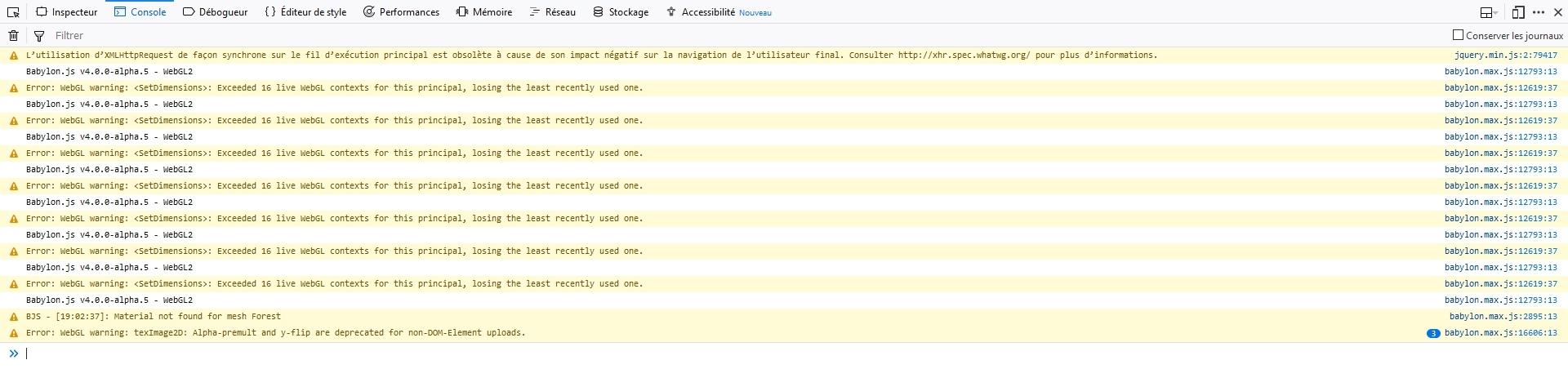
Task: Follow the babylon.max.js:16606:13 source link
Action: pos(1501,333)
